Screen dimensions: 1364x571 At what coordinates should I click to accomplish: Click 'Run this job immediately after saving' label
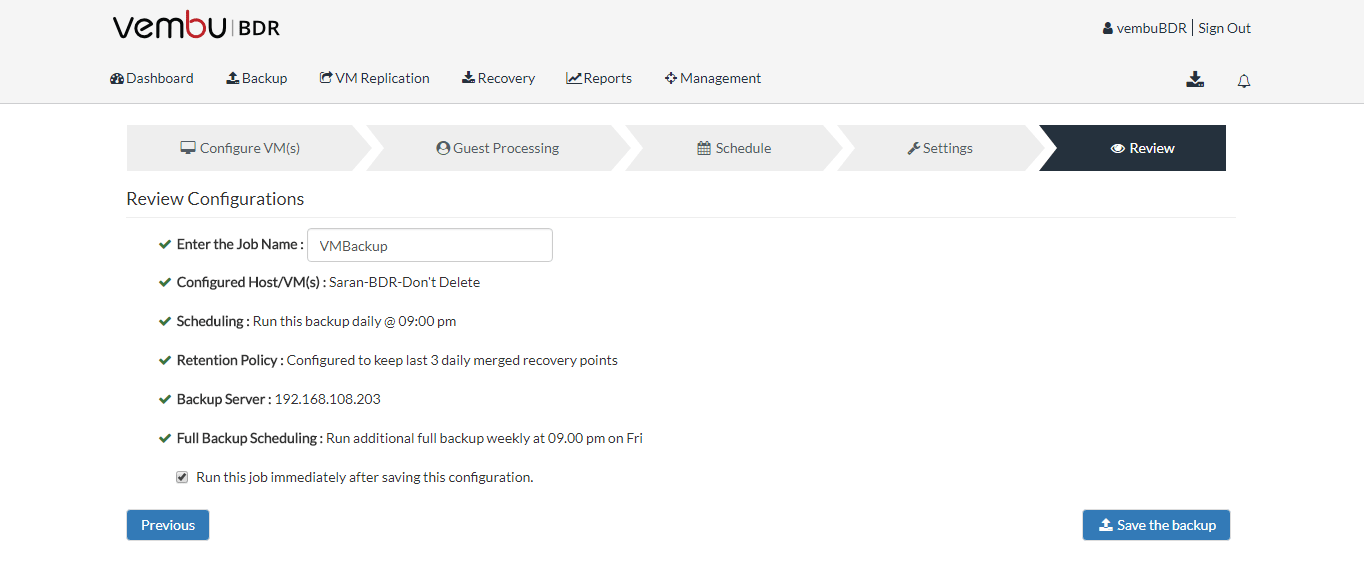click(x=365, y=477)
